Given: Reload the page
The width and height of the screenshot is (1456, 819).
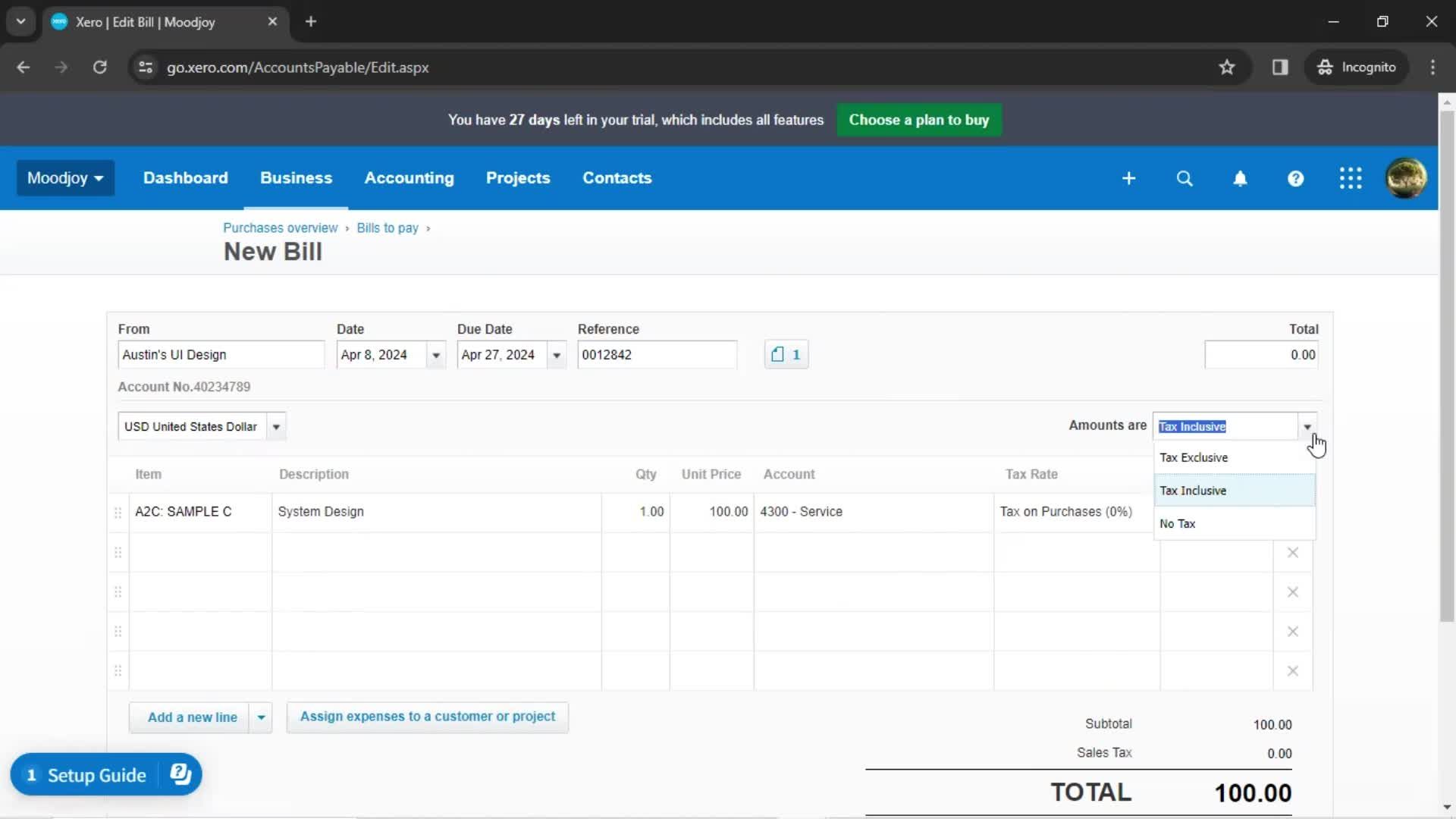Looking at the screenshot, I should pyautogui.click(x=99, y=67).
